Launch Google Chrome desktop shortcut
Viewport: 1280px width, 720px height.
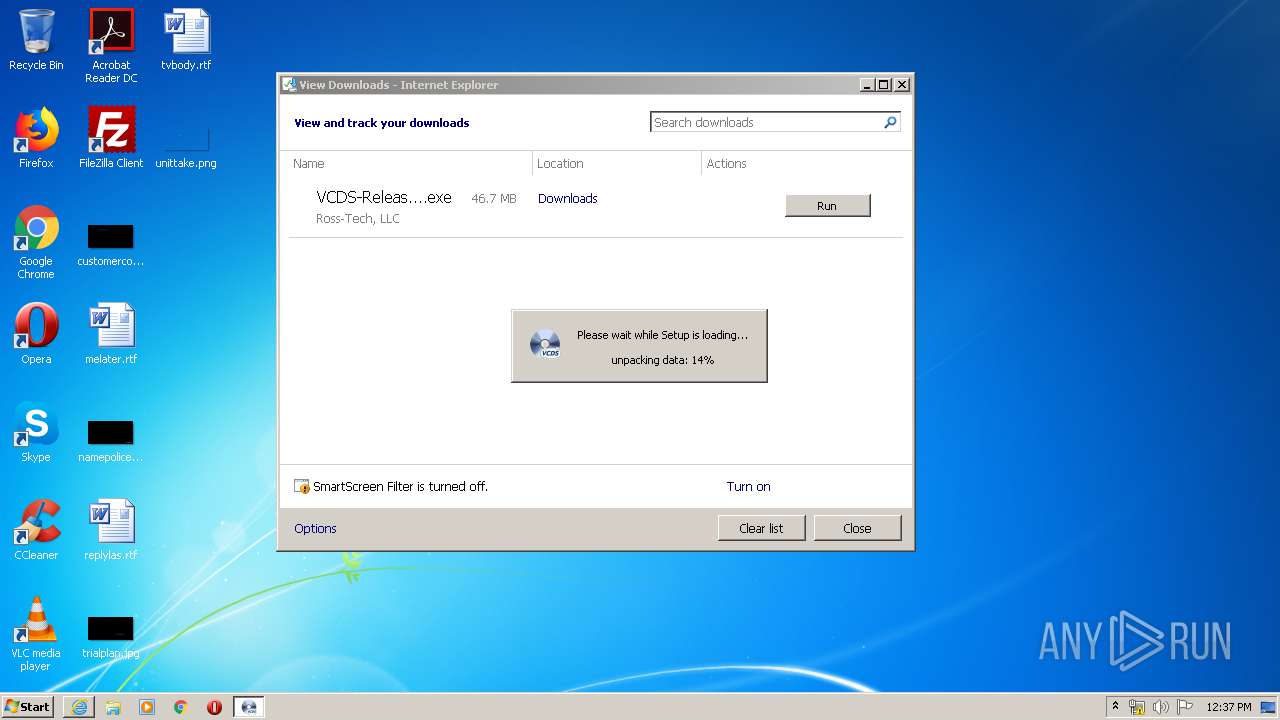[x=36, y=242]
